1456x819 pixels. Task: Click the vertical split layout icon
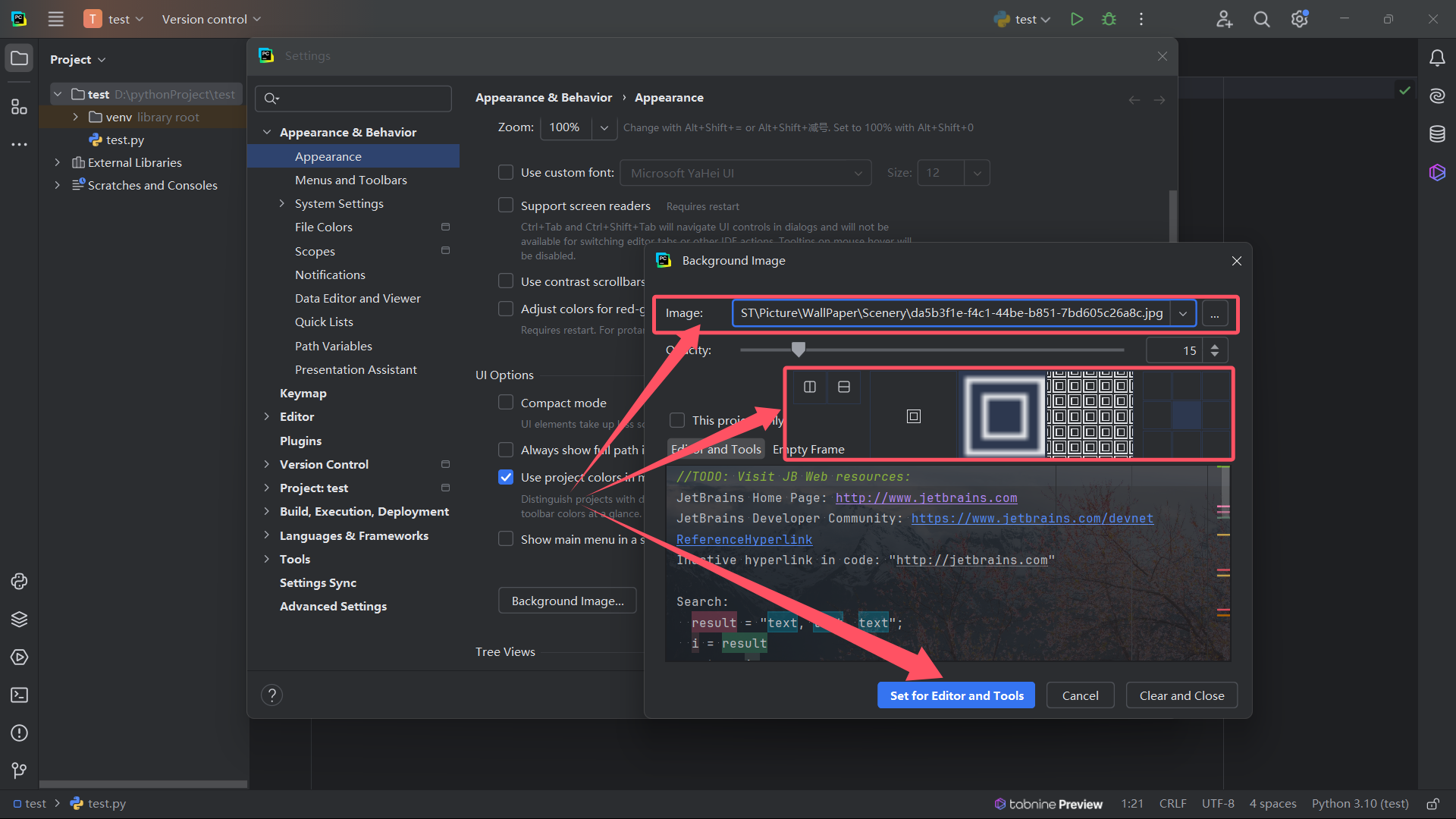click(x=809, y=386)
